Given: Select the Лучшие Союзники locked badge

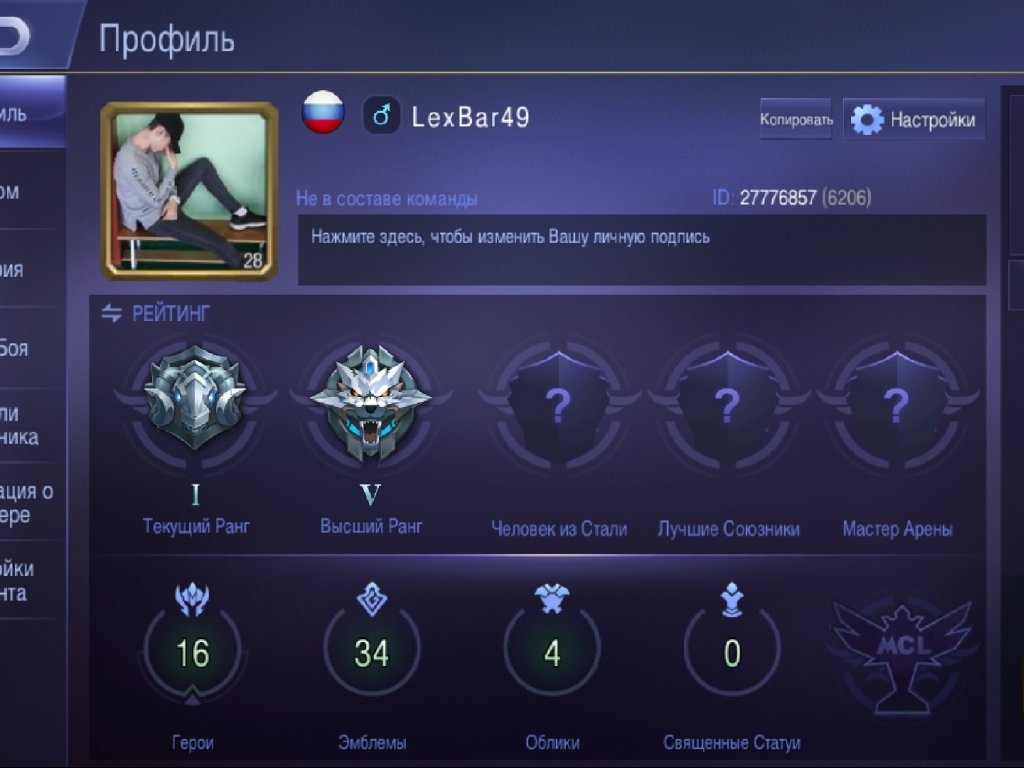Looking at the screenshot, I should 728,405.
